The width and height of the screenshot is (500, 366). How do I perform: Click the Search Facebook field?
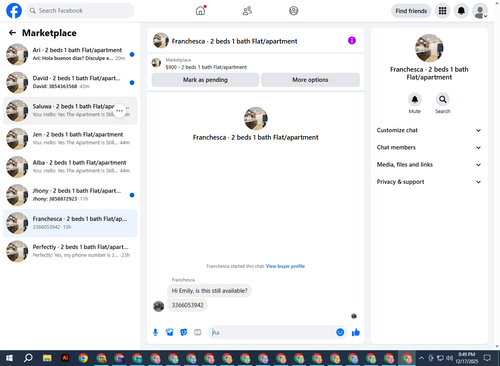(80, 11)
